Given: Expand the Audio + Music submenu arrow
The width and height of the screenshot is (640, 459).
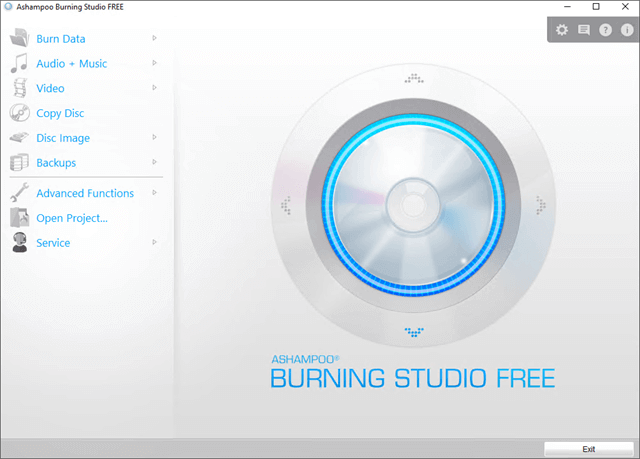Looking at the screenshot, I should tap(154, 63).
